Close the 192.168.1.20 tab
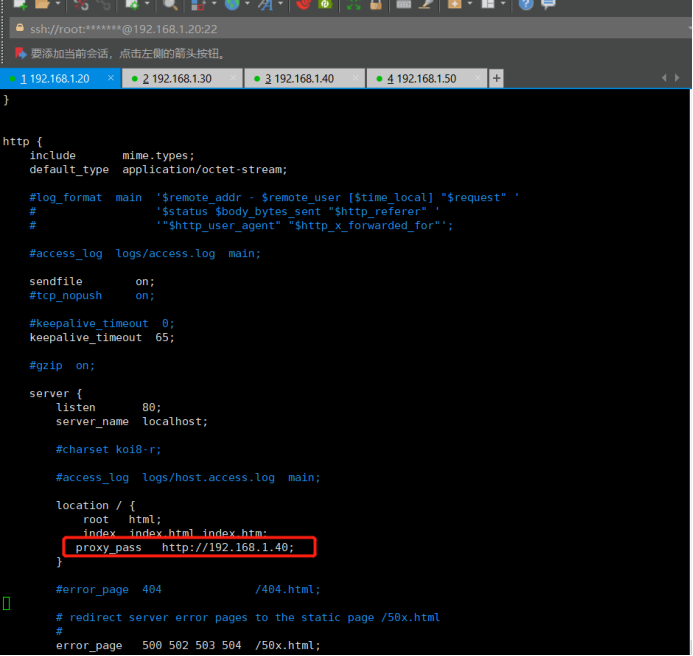Screen dimensions: 693x656 110,78
